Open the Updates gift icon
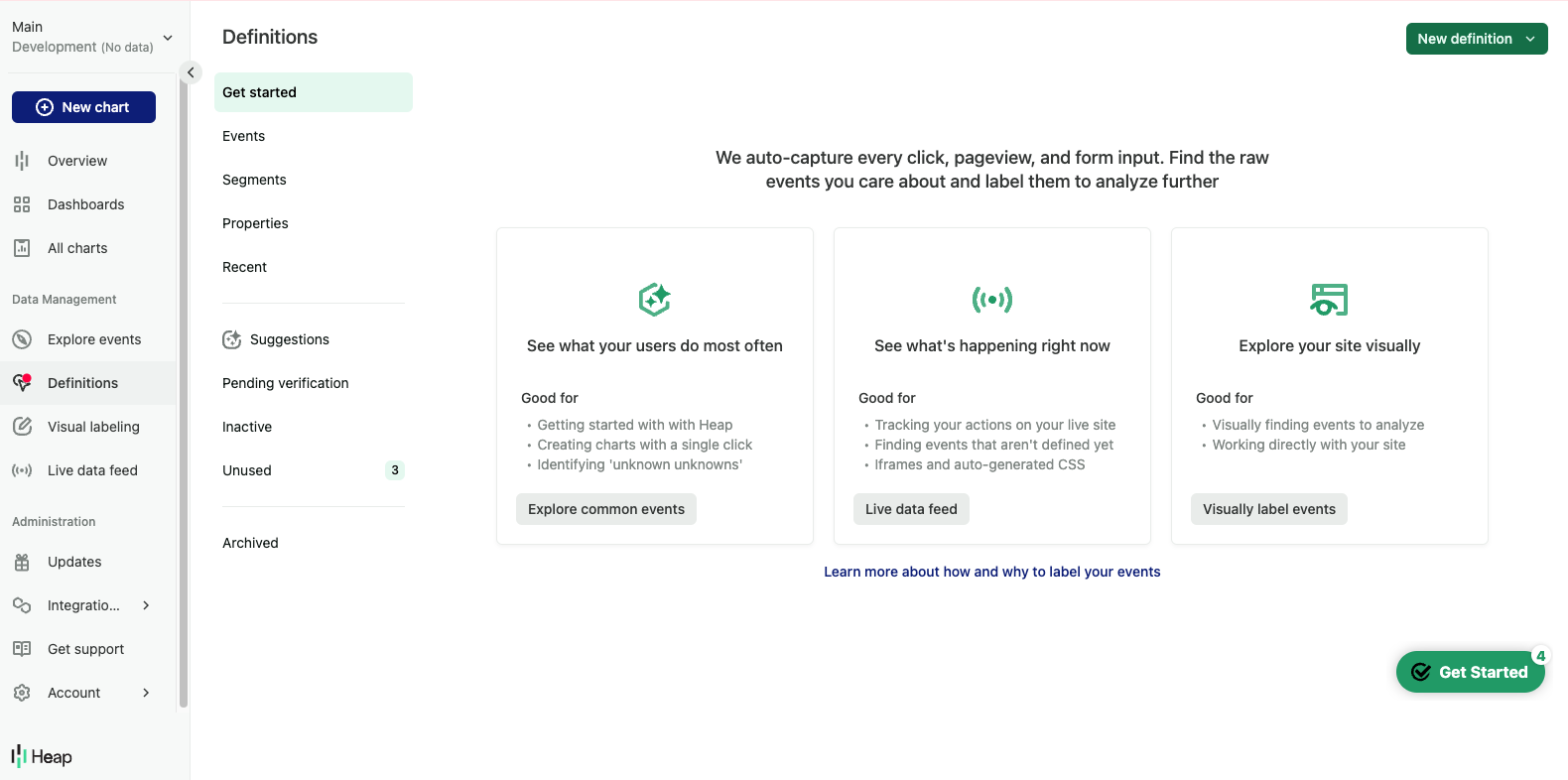The width and height of the screenshot is (1568, 780). [22, 561]
